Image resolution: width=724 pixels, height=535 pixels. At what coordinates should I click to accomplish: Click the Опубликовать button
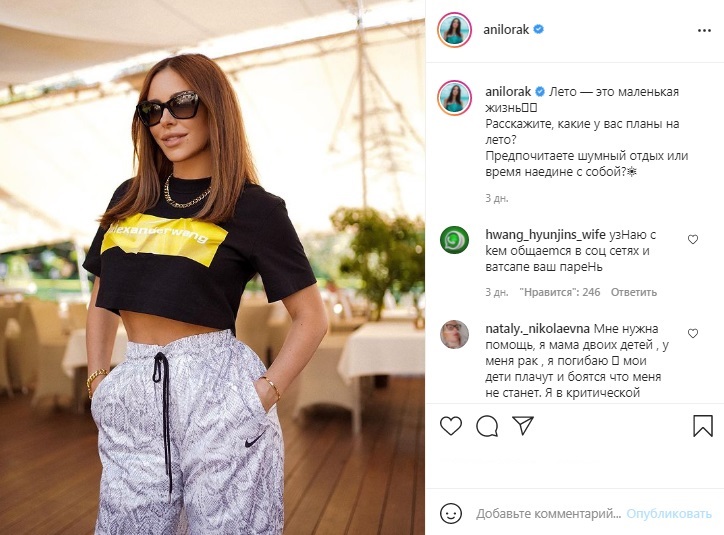(x=669, y=513)
